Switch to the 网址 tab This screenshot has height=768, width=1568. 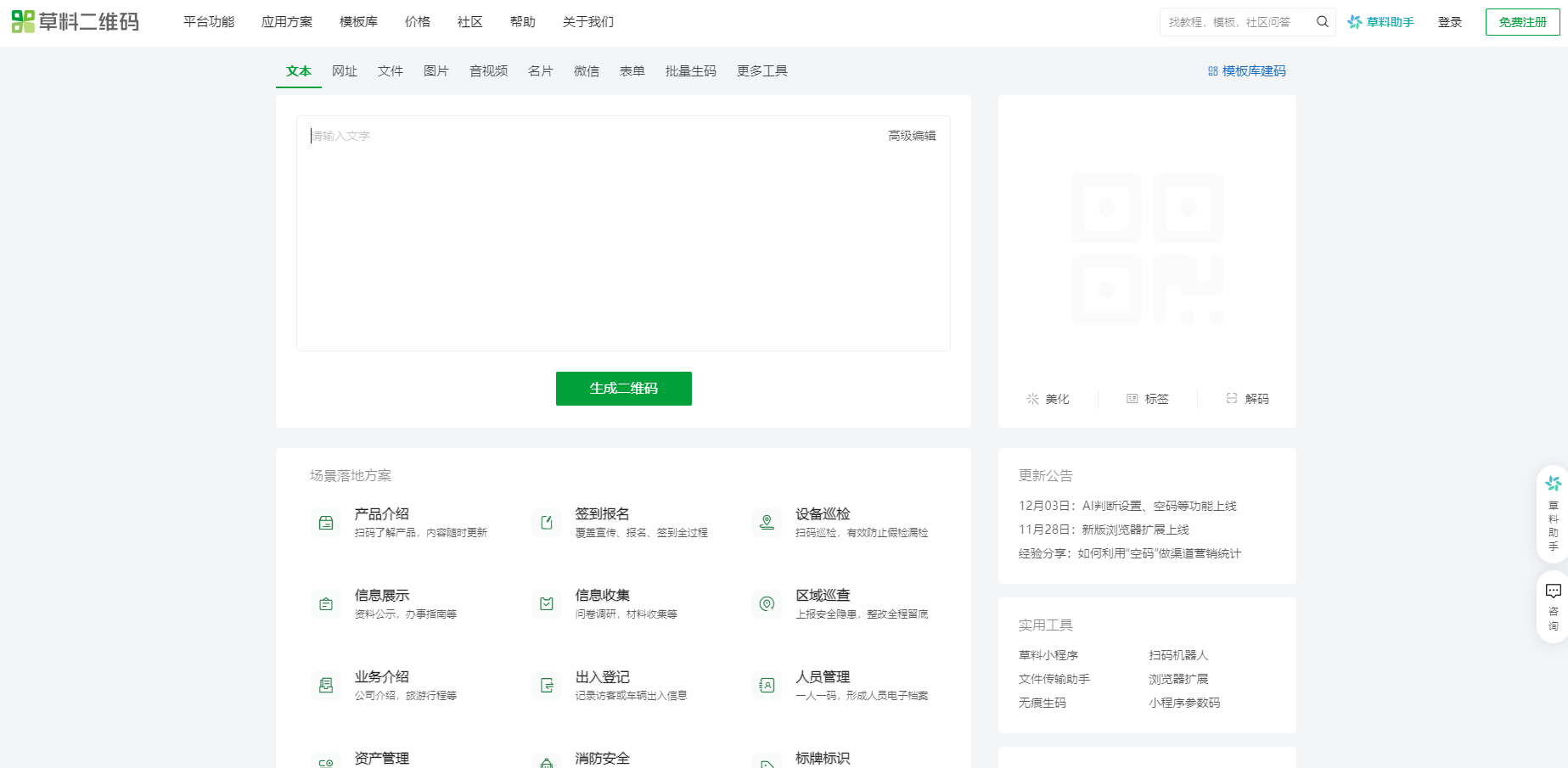[x=345, y=71]
